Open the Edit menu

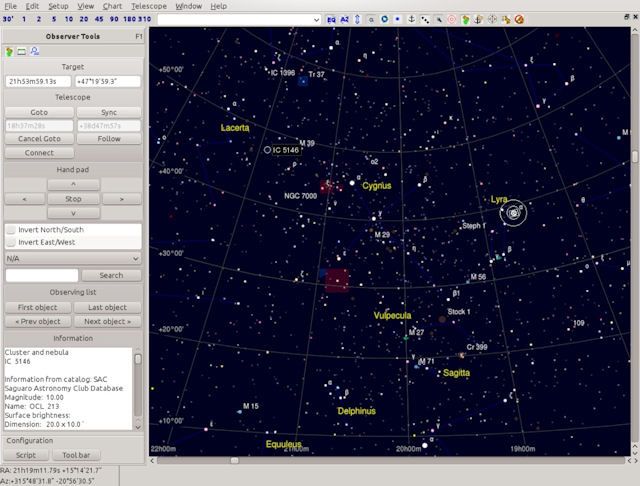pyautogui.click(x=32, y=6)
